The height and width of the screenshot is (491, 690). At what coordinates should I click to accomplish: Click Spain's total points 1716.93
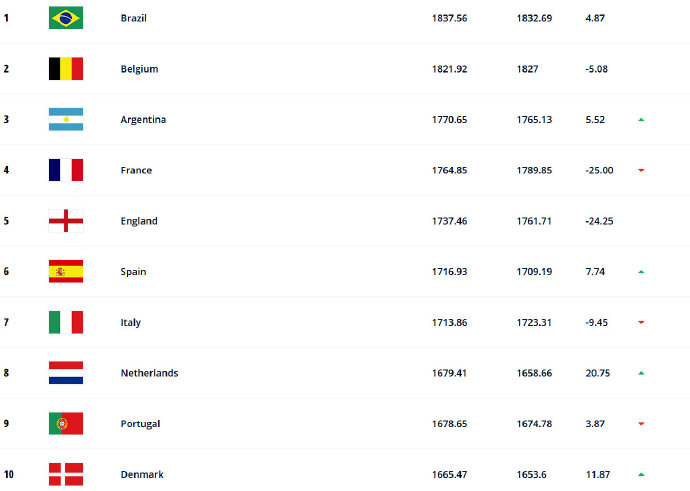click(449, 272)
